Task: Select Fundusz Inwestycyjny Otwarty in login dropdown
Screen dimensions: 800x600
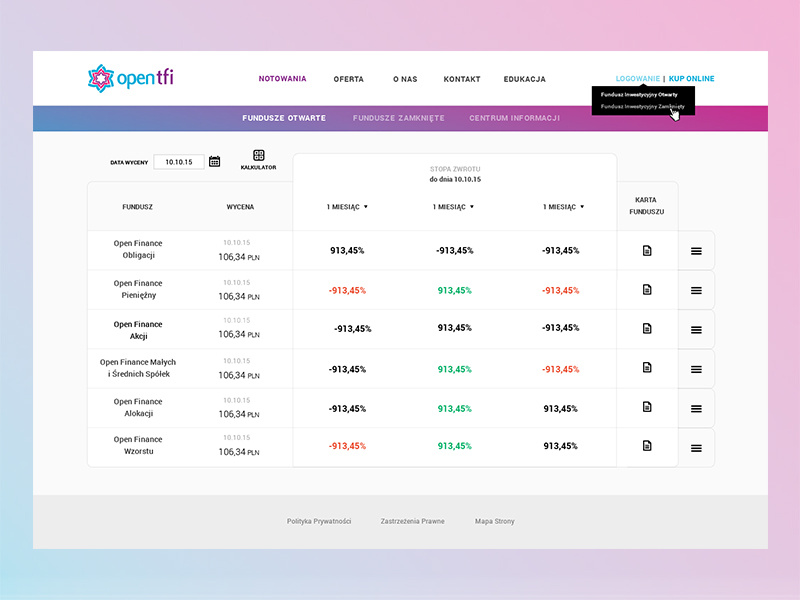Action: [639, 94]
